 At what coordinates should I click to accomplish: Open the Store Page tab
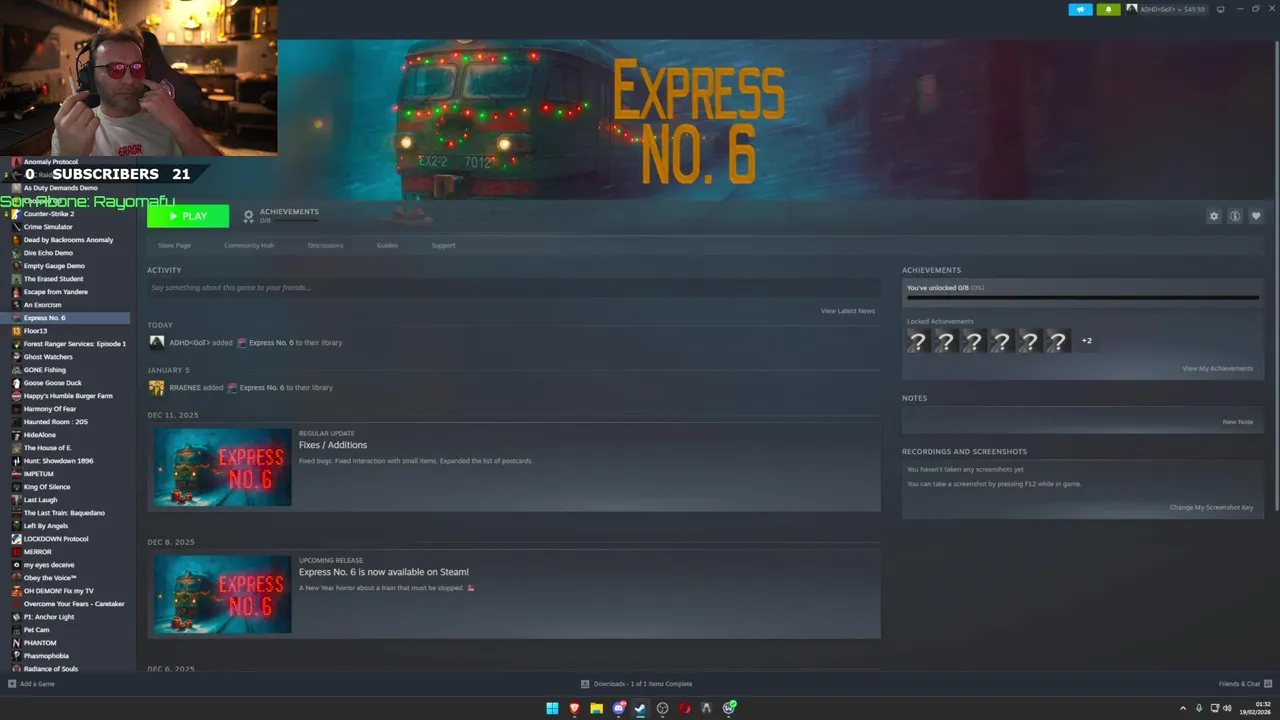click(174, 245)
